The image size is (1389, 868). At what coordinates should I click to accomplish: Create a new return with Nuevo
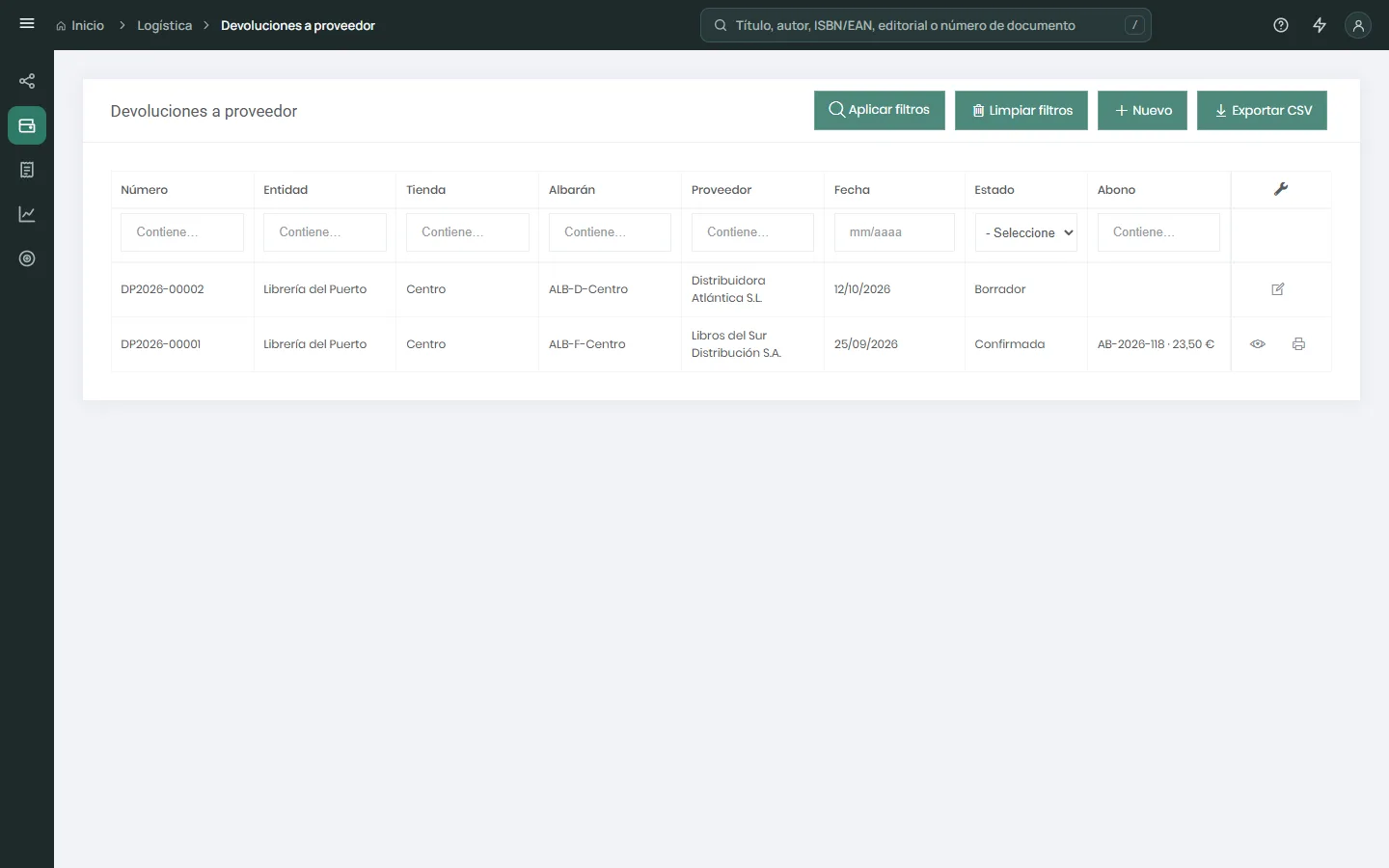click(1143, 110)
